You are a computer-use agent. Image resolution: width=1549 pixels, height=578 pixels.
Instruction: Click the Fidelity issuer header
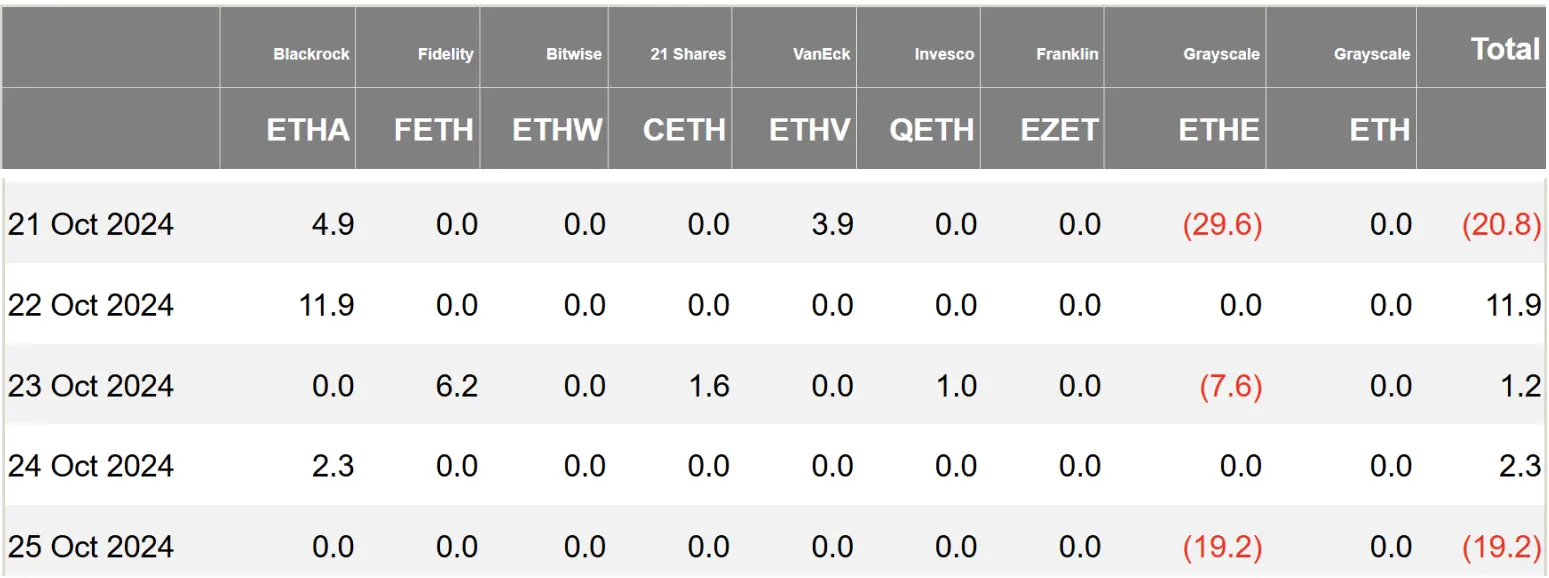(445, 54)
